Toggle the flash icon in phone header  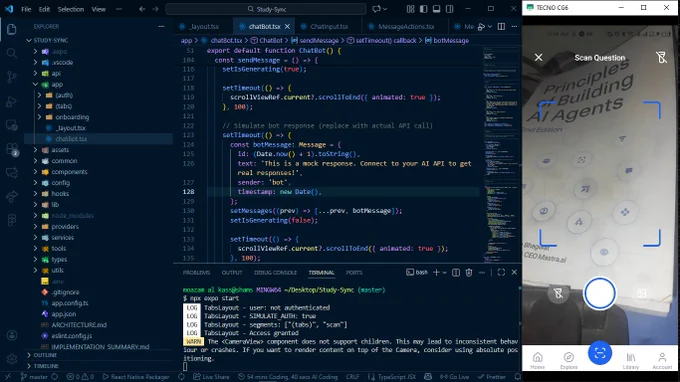(x=661, y=57)
